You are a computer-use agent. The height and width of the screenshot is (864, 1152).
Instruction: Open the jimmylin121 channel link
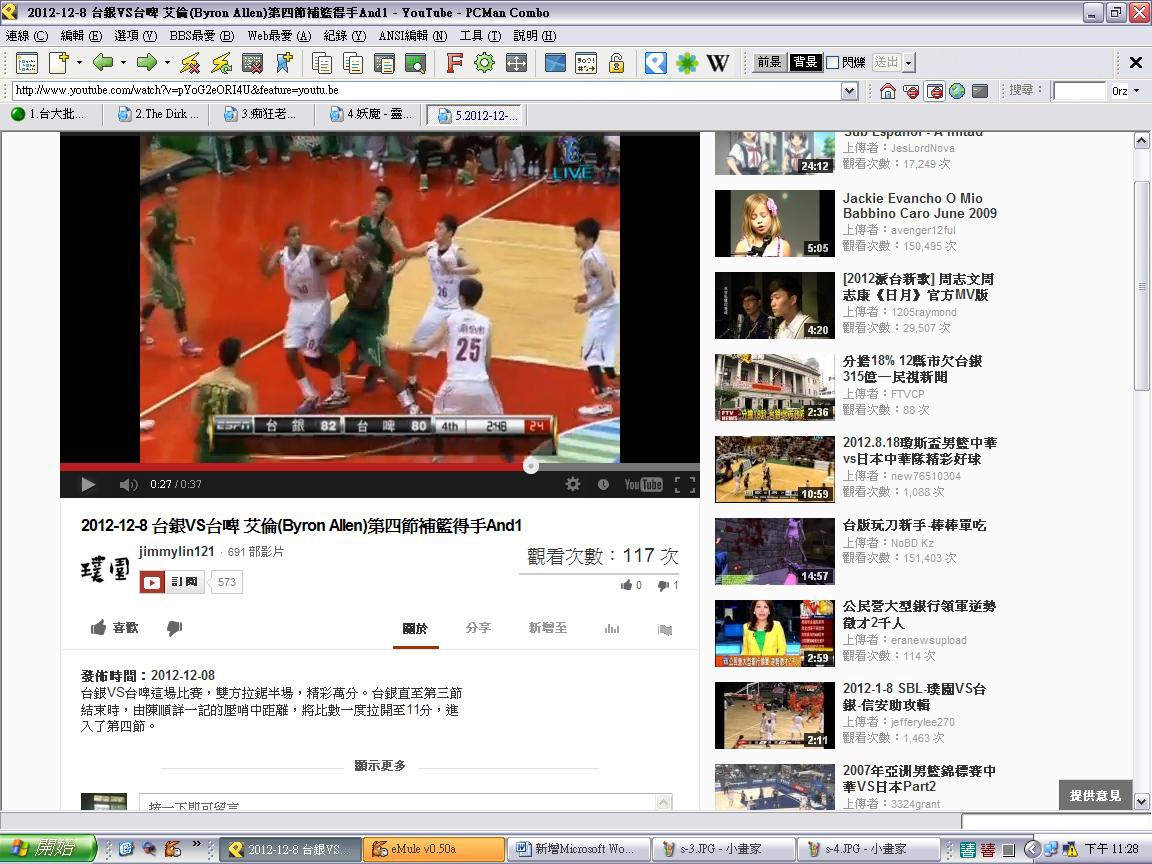pyautogui.click(x=177, y=552)
